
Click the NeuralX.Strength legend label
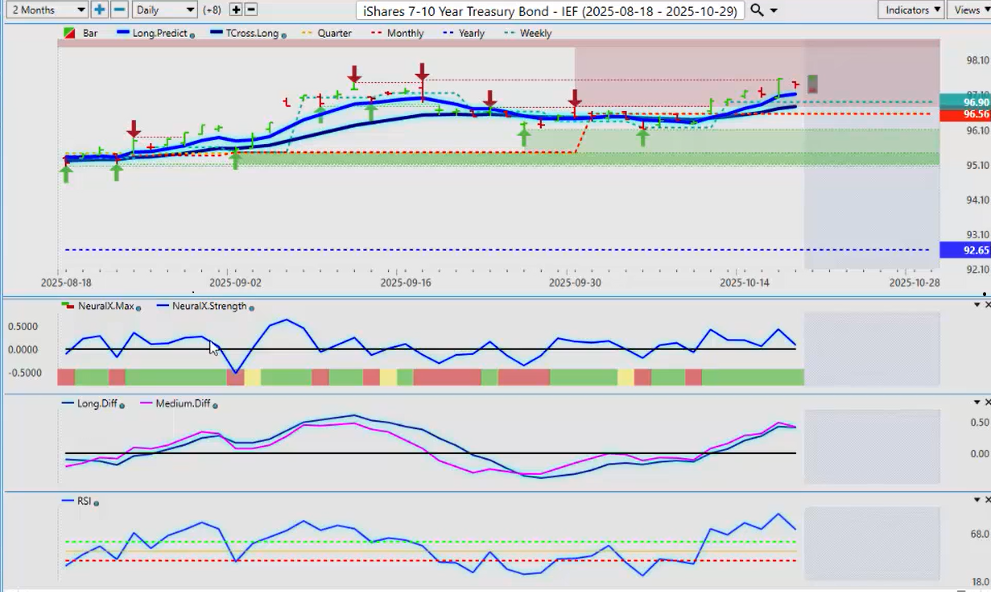[x=209, y=306]
